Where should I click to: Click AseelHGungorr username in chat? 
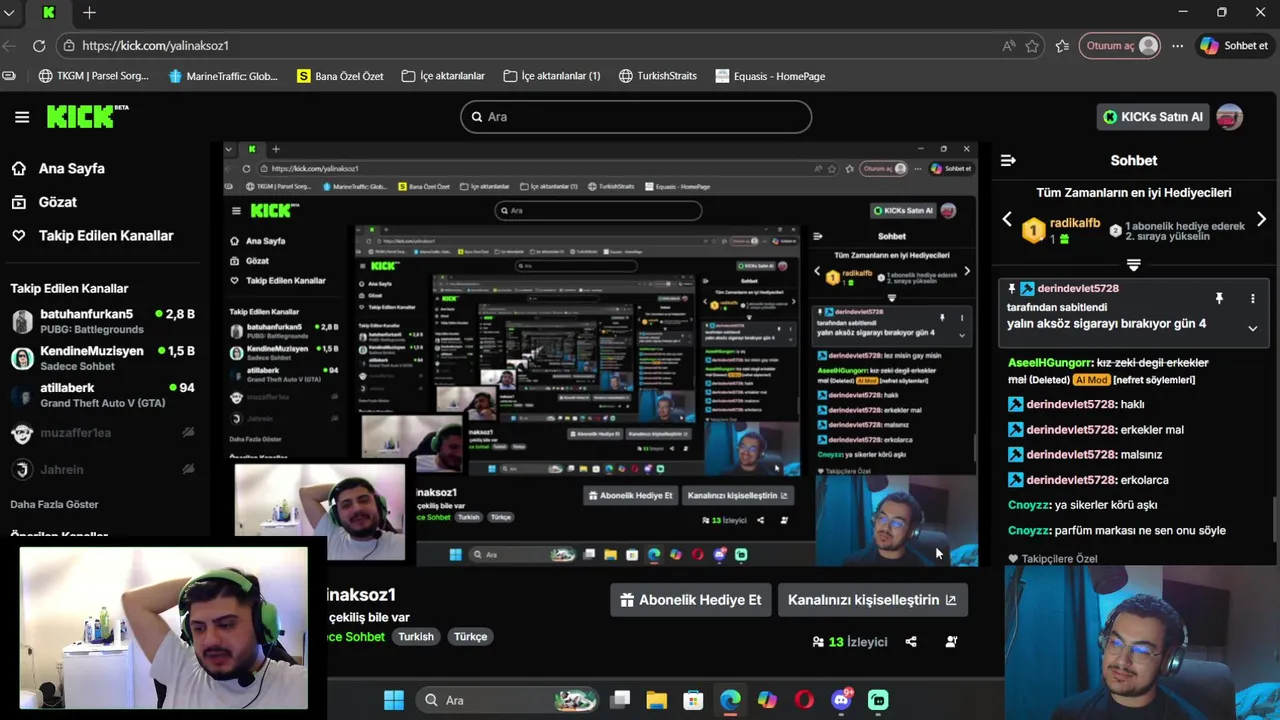pos(1049,363)
